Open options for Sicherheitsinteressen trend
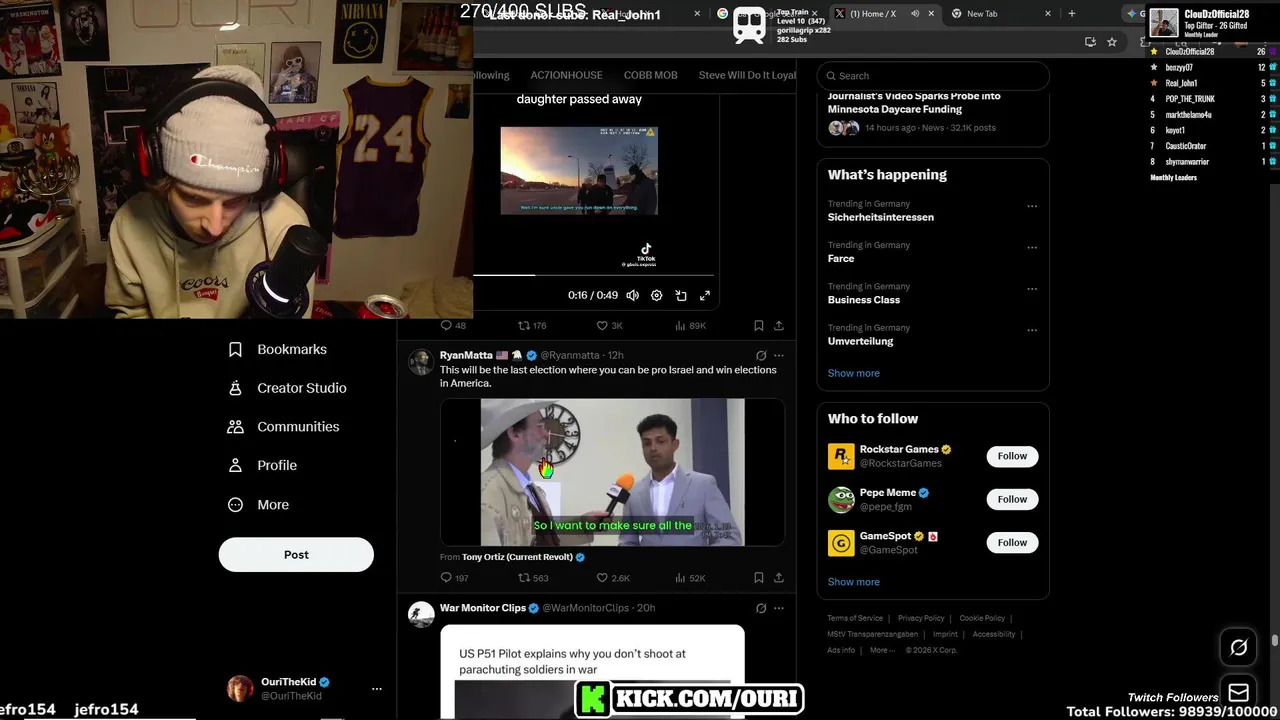The image size is (1280, 720). 1032,207
